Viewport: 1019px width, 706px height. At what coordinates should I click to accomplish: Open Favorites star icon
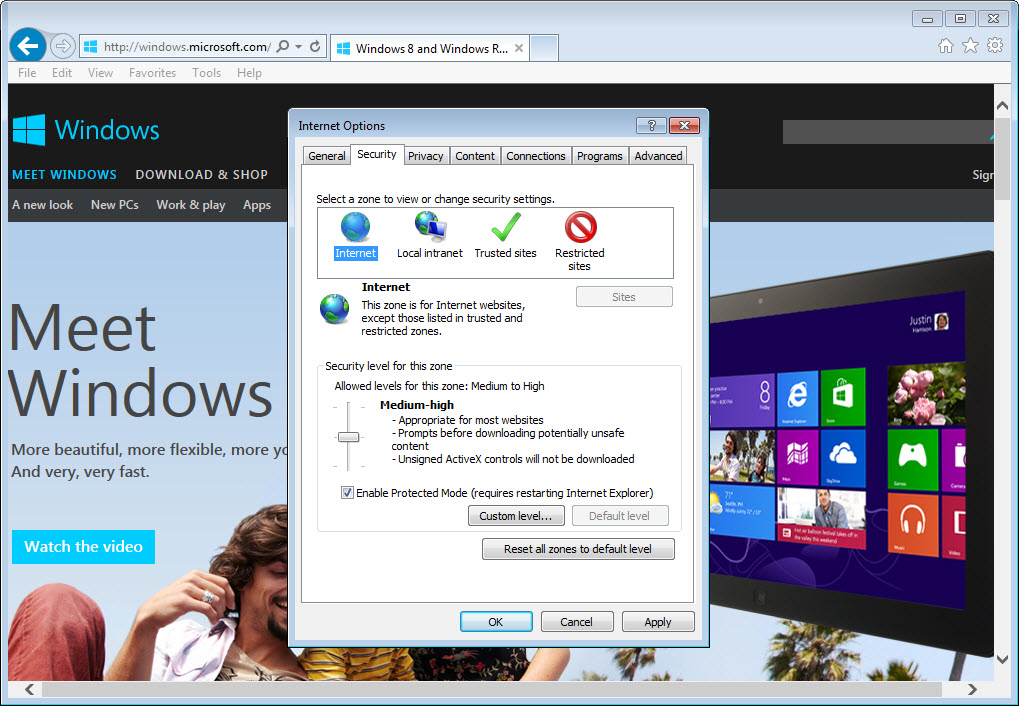970,46
